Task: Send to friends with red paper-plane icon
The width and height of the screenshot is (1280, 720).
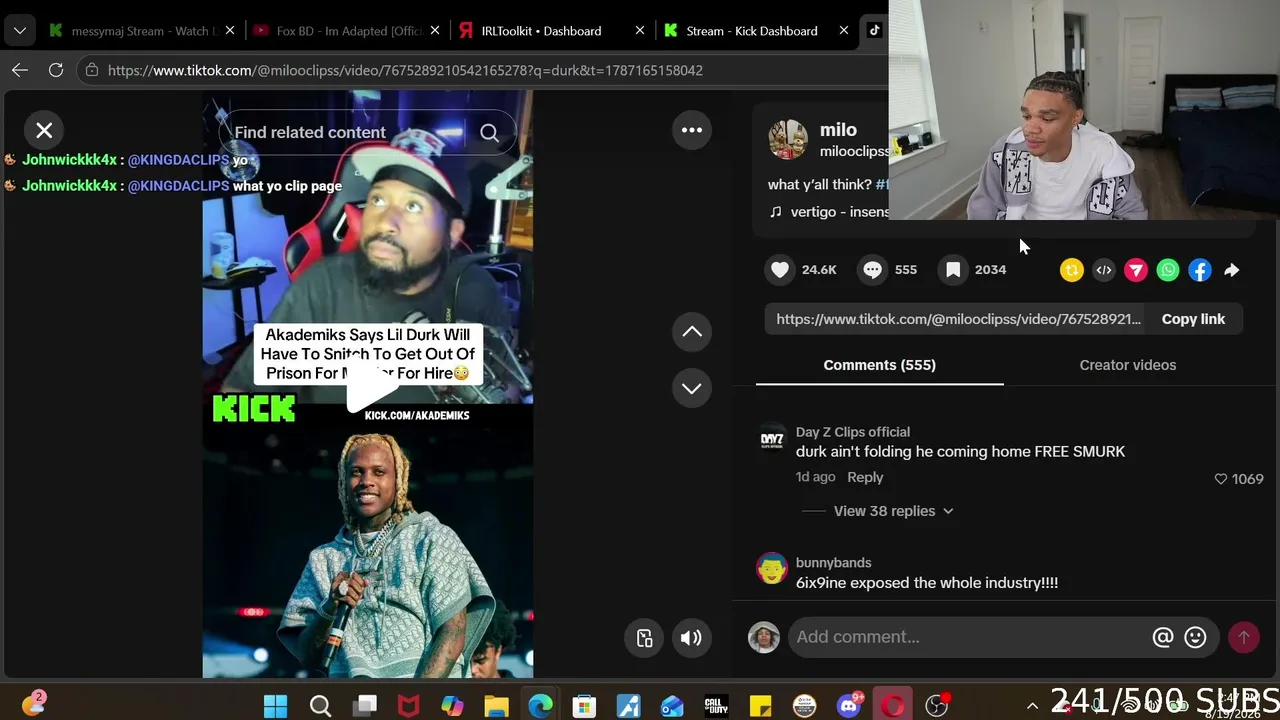Action: pos(1136,270)
